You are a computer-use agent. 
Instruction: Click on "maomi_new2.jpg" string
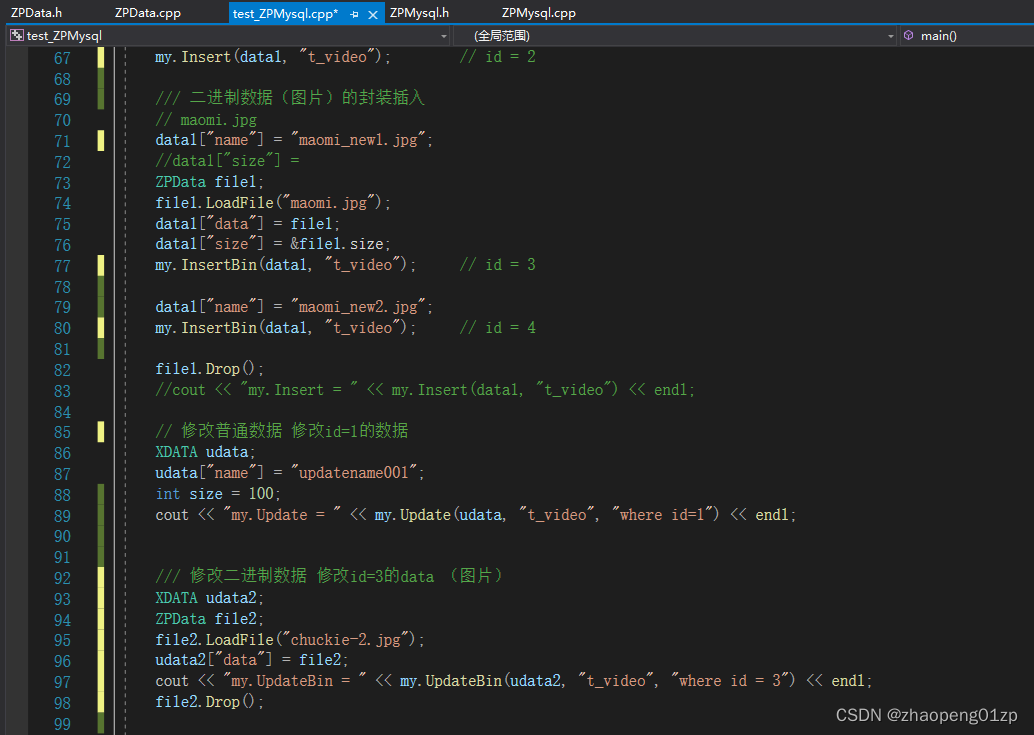pos(359,307)
